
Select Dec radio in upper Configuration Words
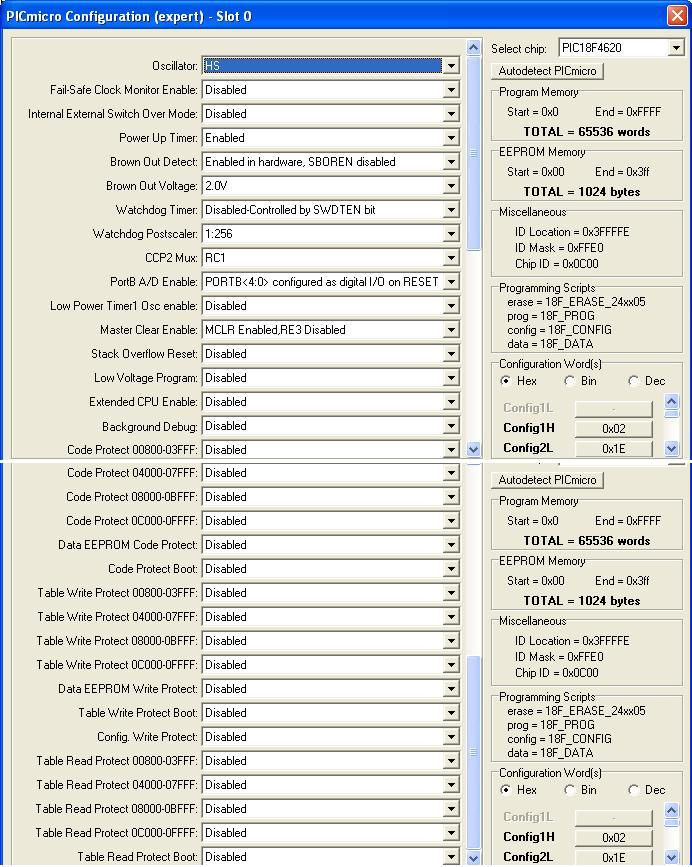click(x=633, y=381)
